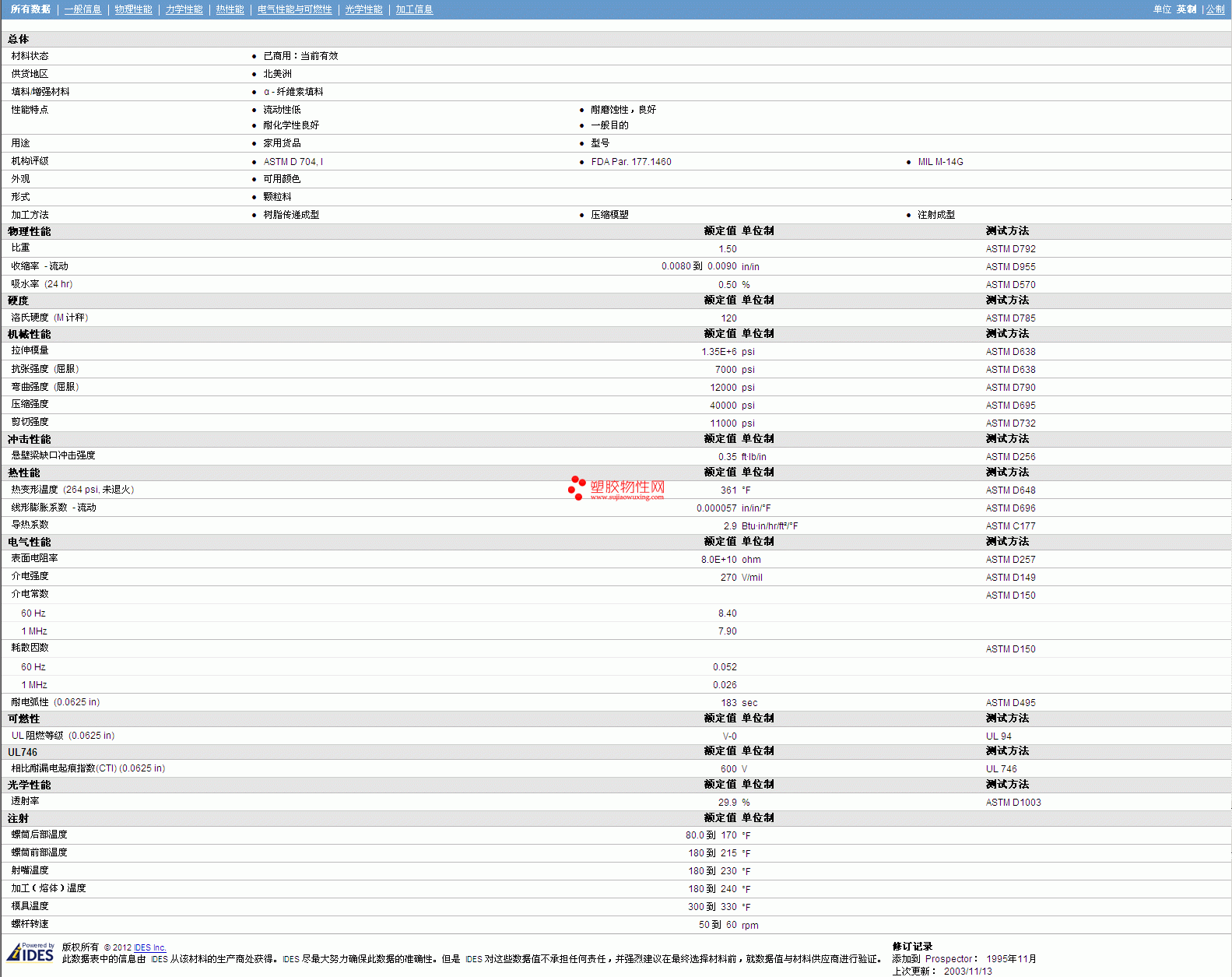The height and width of the screenshot is (977, 1232).
Task: Click the ASTM D648 test method text
Action: pyautogui.click(x=1010, y=490)
